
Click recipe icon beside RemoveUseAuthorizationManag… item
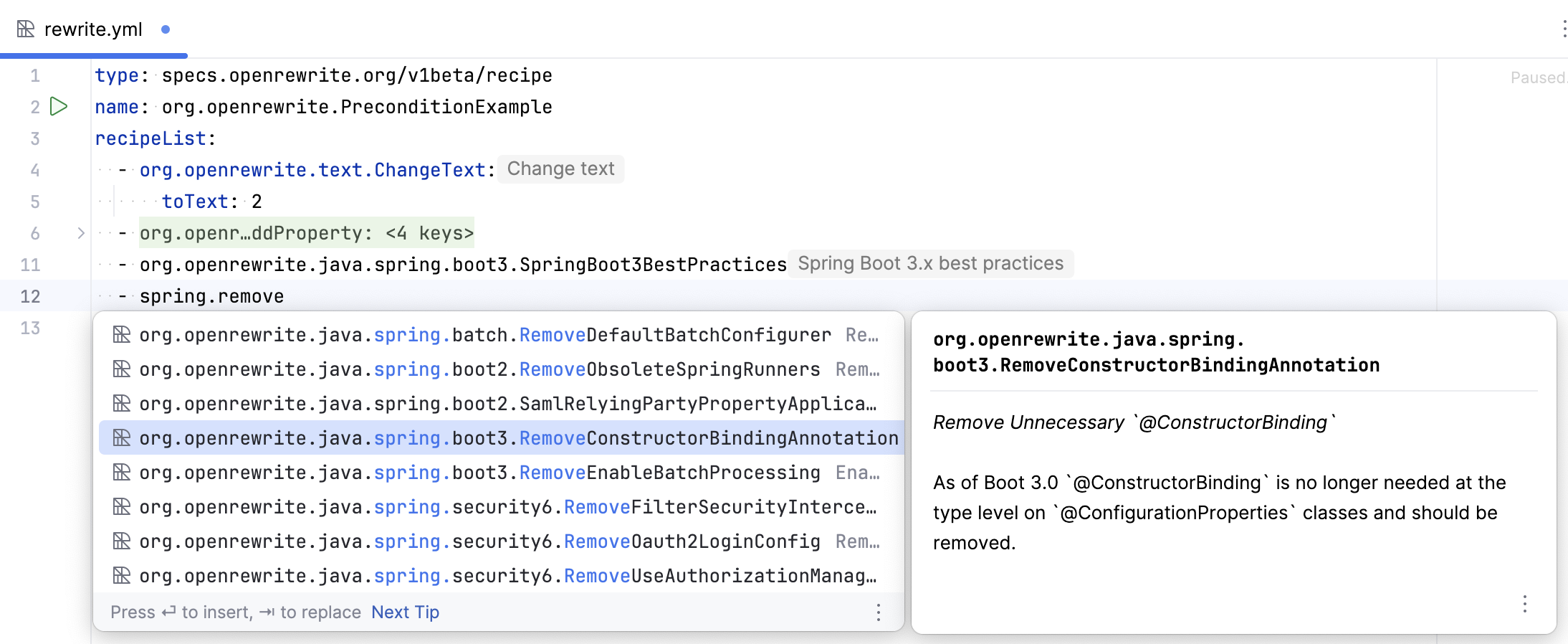pos(122,576)
